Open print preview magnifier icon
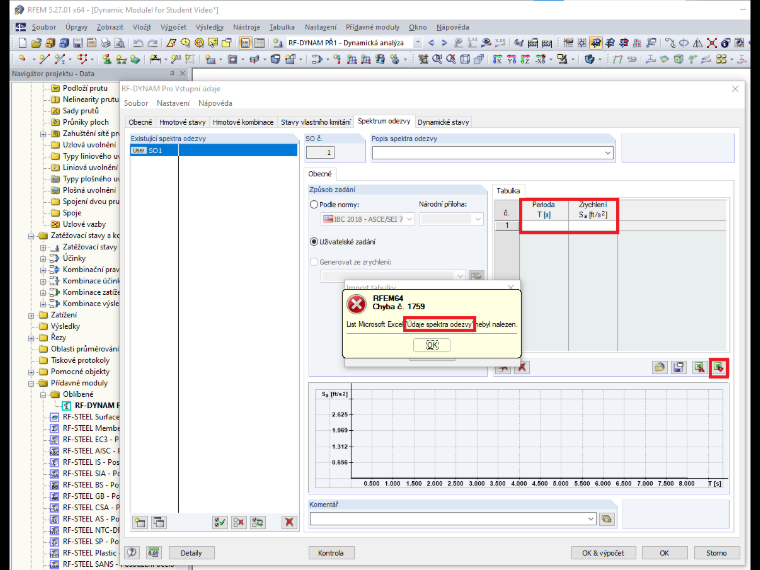The image size is (760, 570). 119,43
